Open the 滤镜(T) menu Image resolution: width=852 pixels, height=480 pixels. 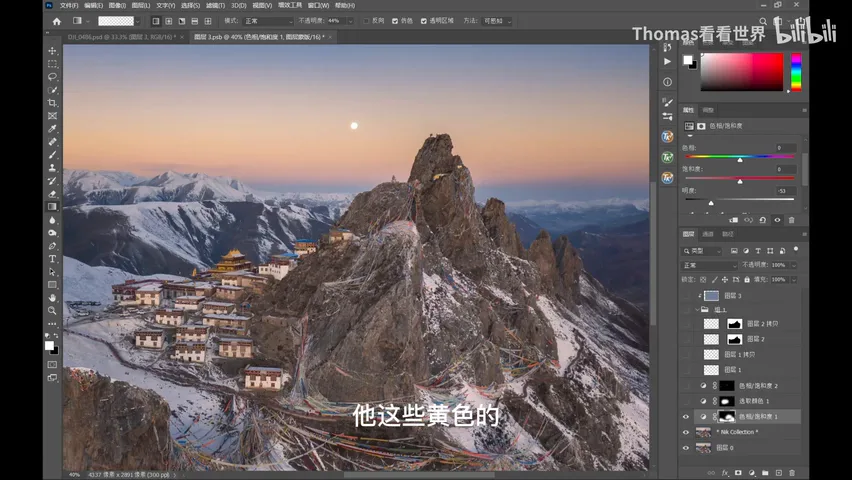click(x=215, y=5)
